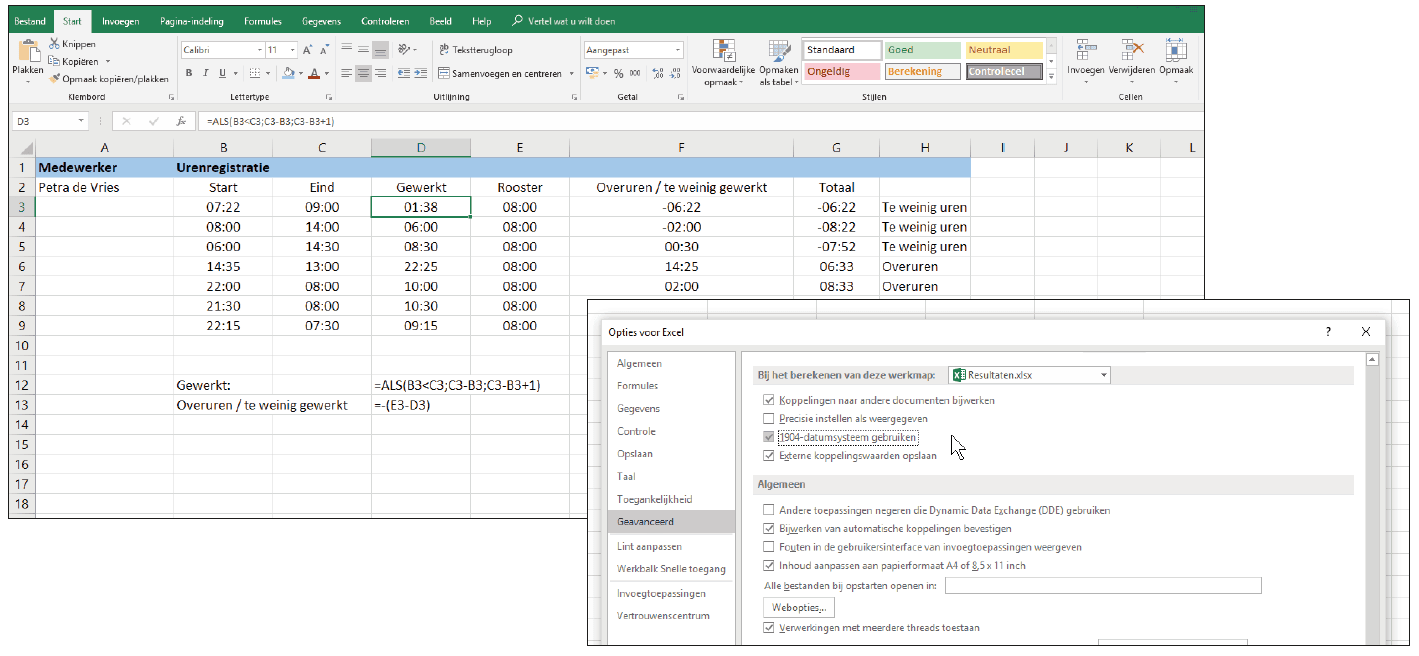Disable Bijwerken van automatische koppelingen bevestigen
This screenshot has width=1419, height=656.
click(x=769, y=529)
